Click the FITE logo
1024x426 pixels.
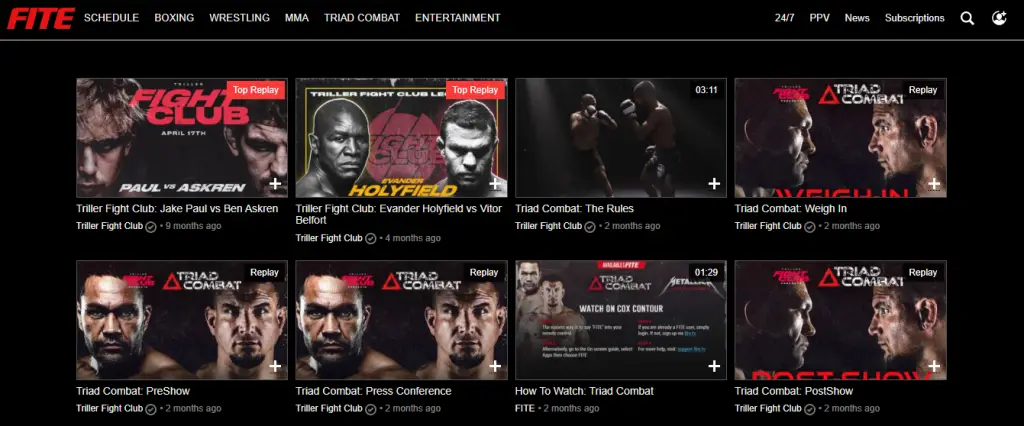coord(40,18)
